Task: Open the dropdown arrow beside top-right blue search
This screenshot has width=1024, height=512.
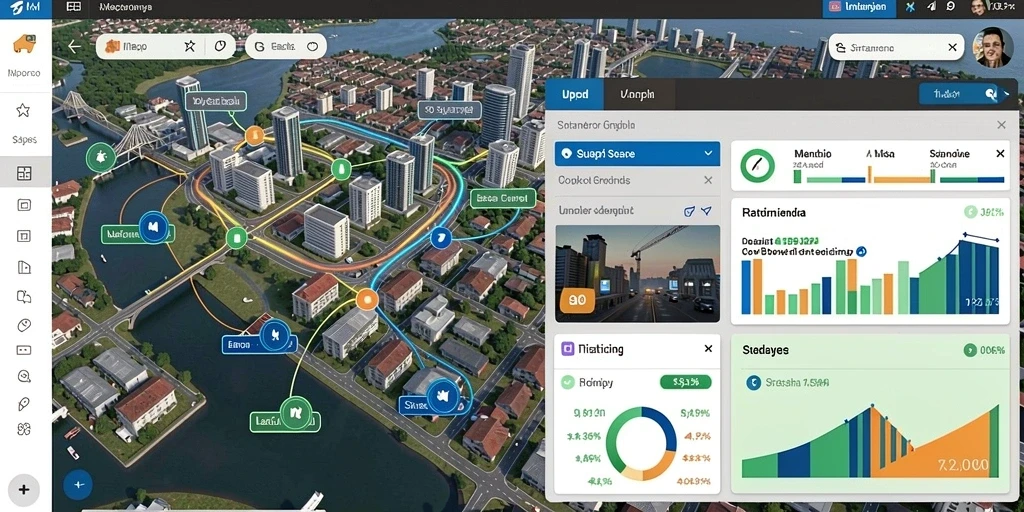Action: point(1006,94)
